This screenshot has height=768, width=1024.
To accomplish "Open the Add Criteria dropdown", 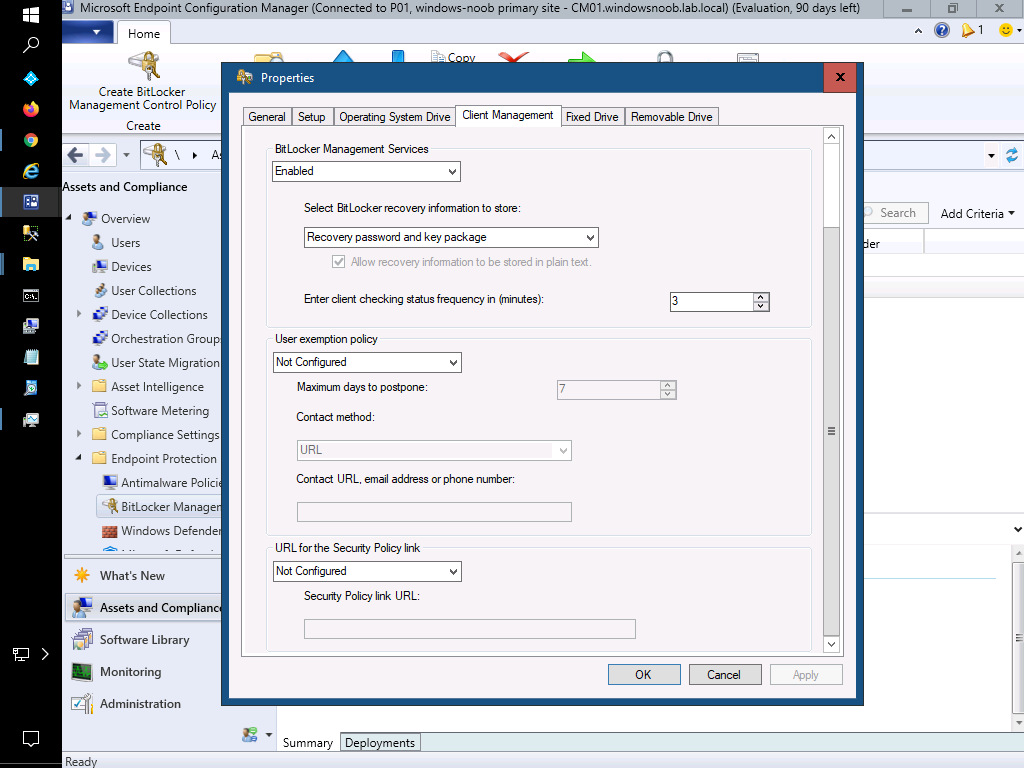I will [x=978, y=214].
